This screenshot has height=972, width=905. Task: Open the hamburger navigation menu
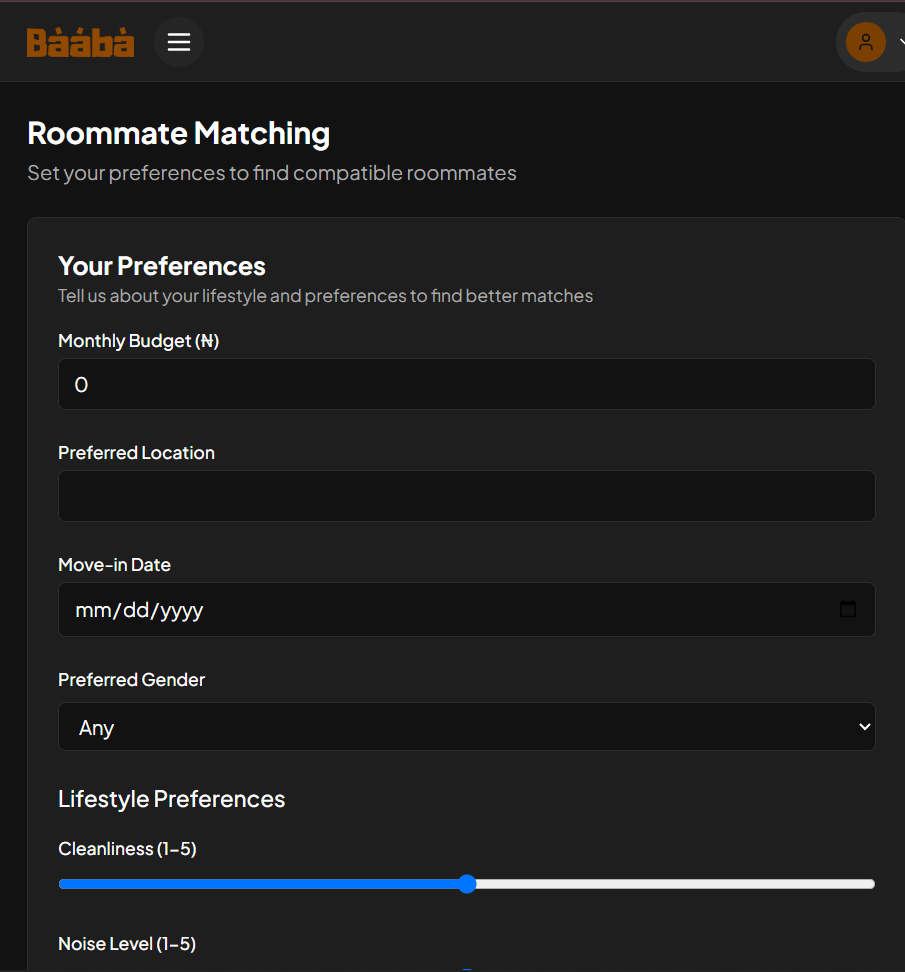pos(179,42)
